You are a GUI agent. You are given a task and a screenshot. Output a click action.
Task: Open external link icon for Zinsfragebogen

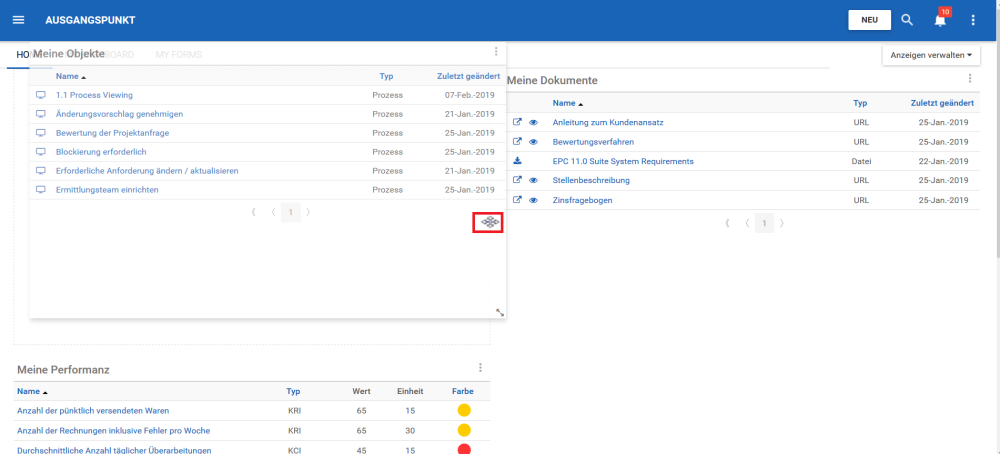coord(517,200)
